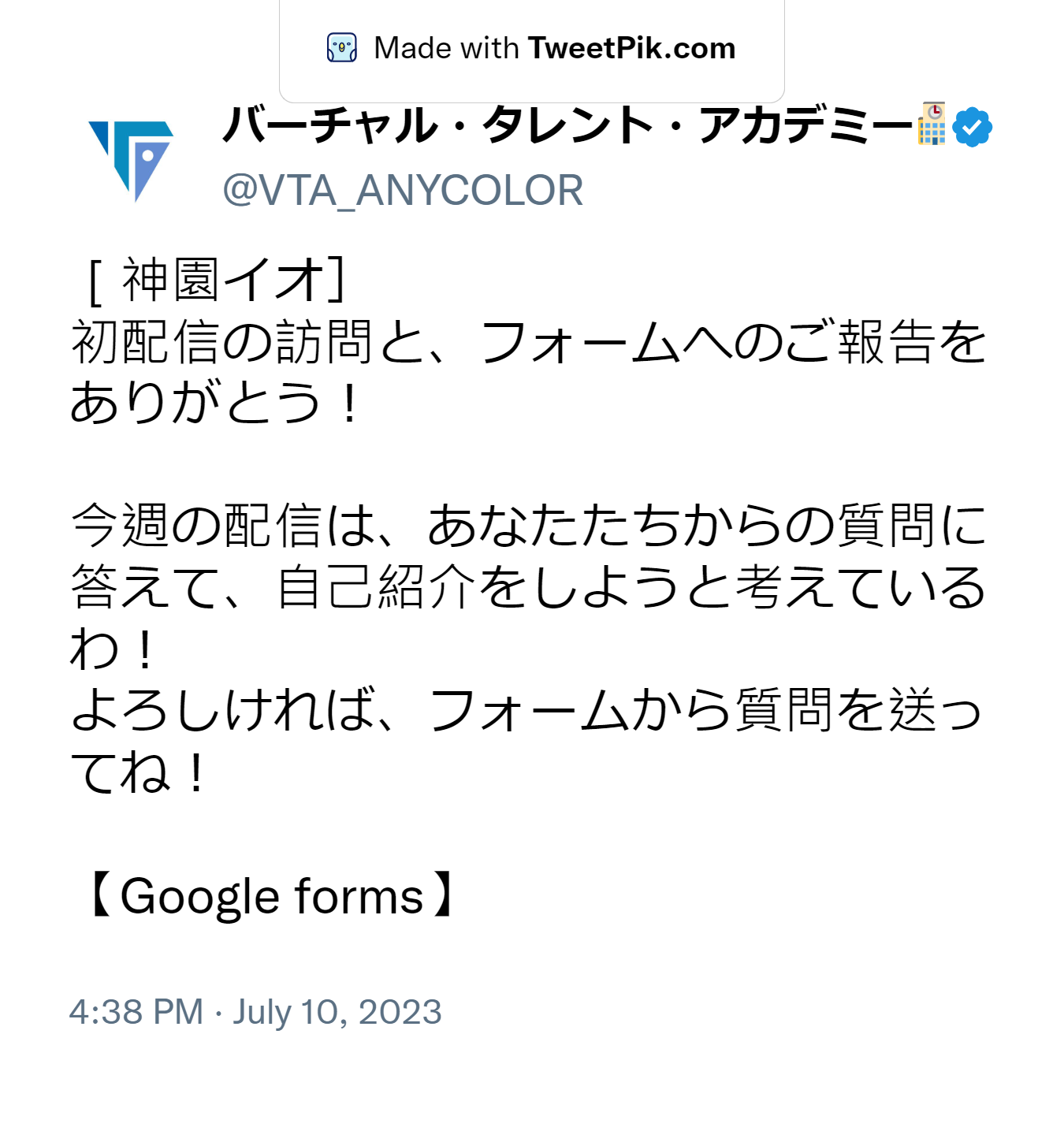Viewport: 1064px width, 1127px height.
Task: Click the TweetPik bird mascot icon
Action: pos(341,48)
